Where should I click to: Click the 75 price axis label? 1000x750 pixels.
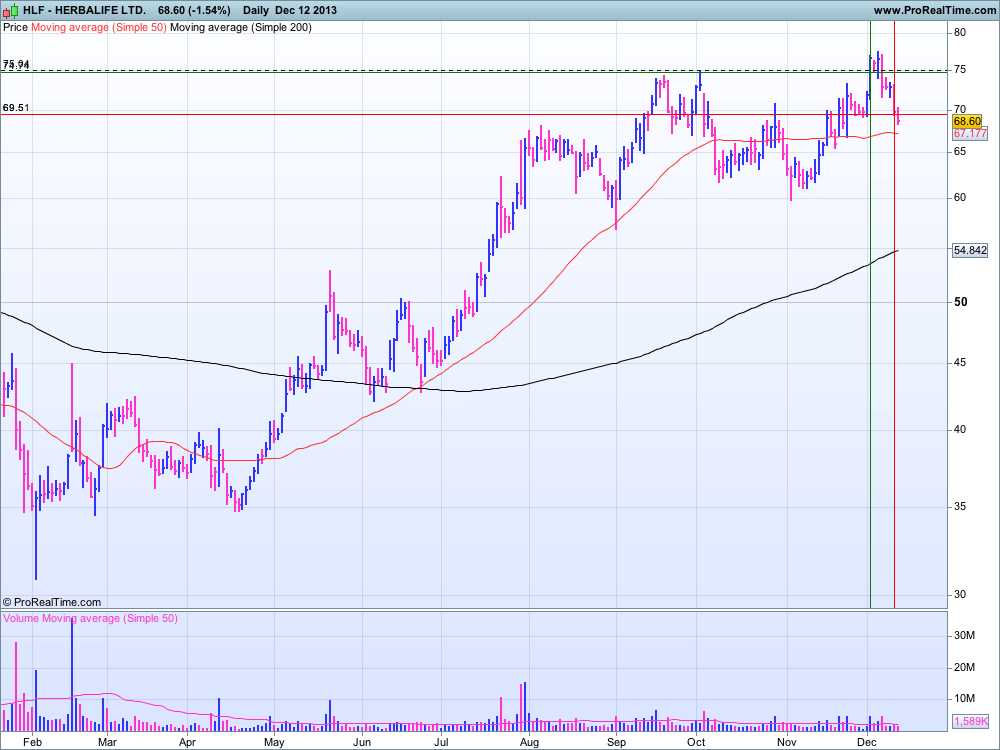point(960,70)
